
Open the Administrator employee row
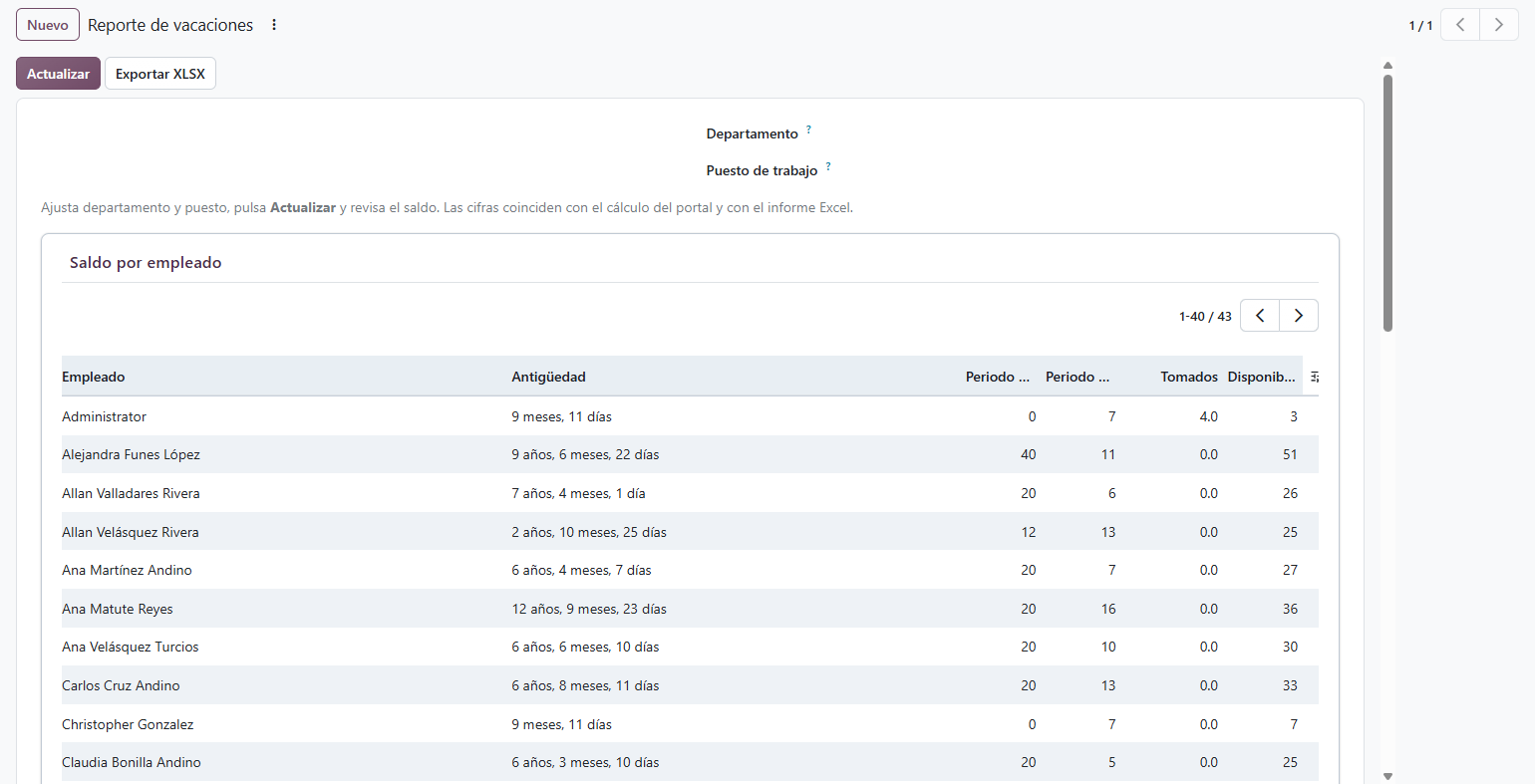click(x=690, y=416)
